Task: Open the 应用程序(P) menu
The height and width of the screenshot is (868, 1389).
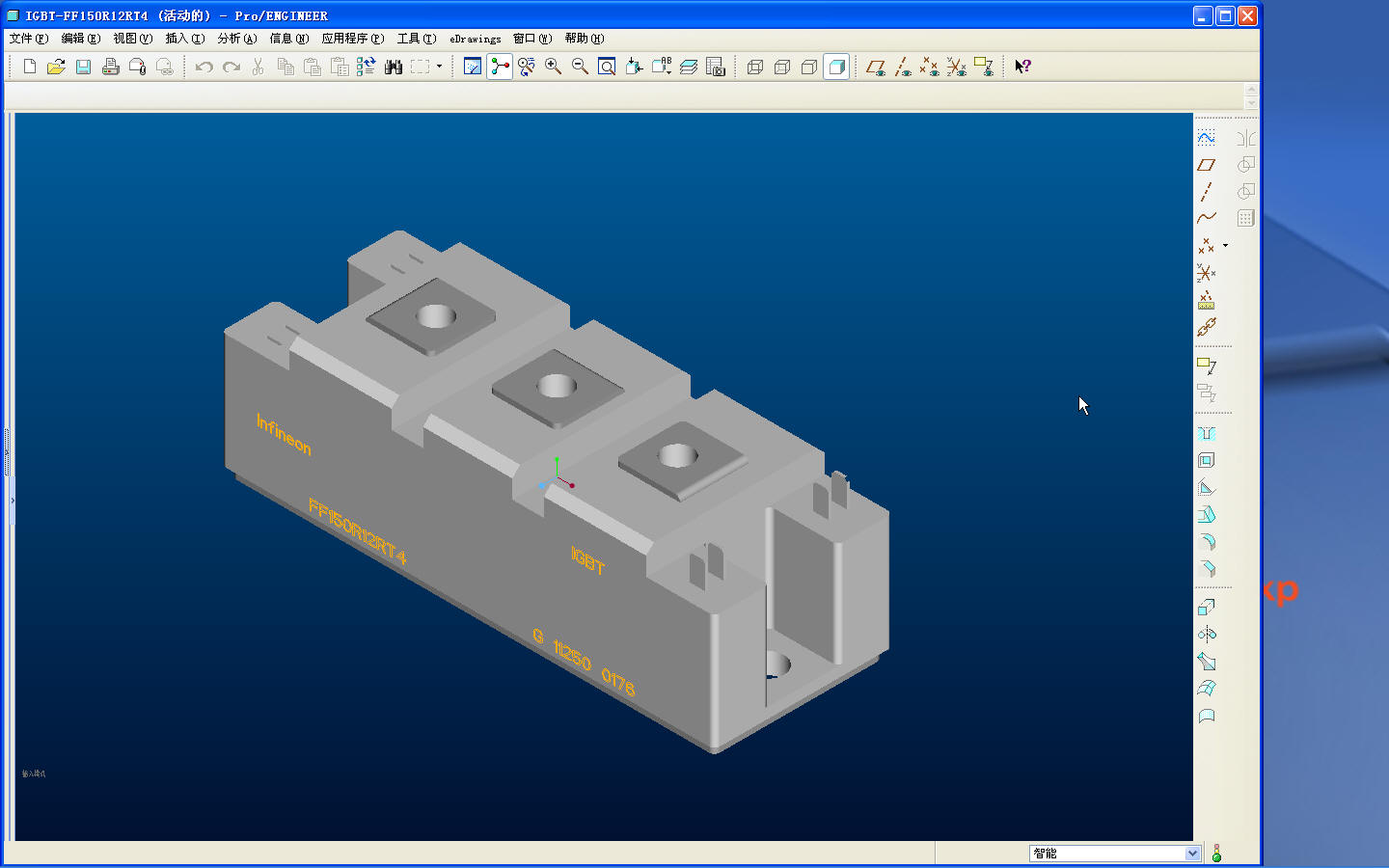Action: point(353,39)
